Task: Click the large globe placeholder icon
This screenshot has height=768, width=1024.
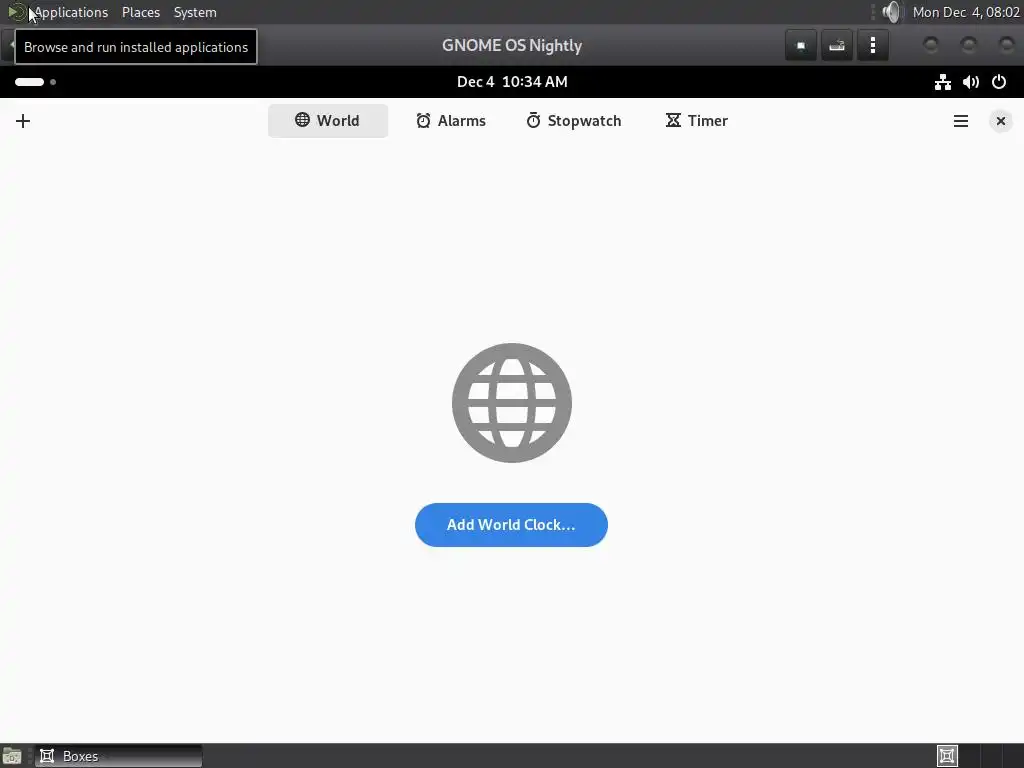Action: tap(512, 403)
